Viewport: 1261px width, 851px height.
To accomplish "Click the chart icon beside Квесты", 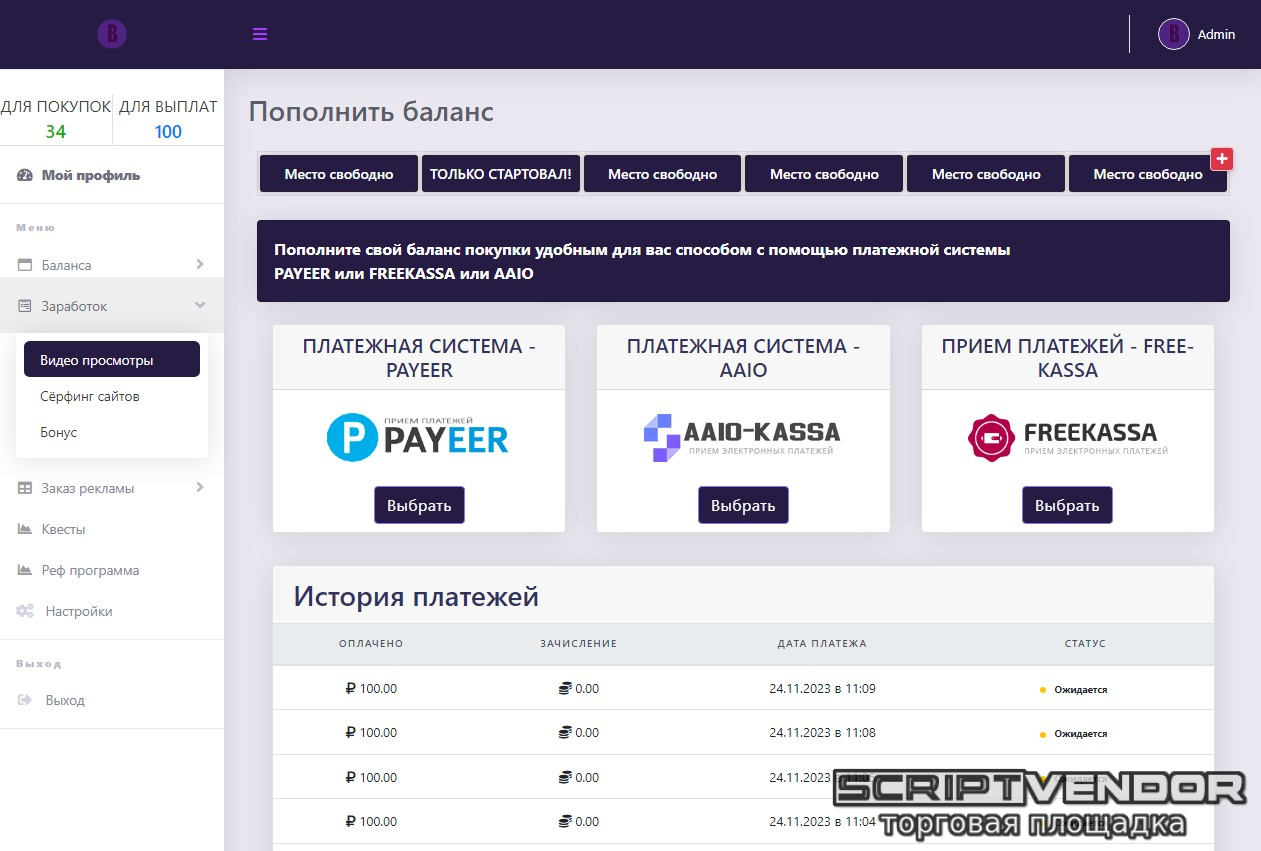I will (x=25, y=529).
